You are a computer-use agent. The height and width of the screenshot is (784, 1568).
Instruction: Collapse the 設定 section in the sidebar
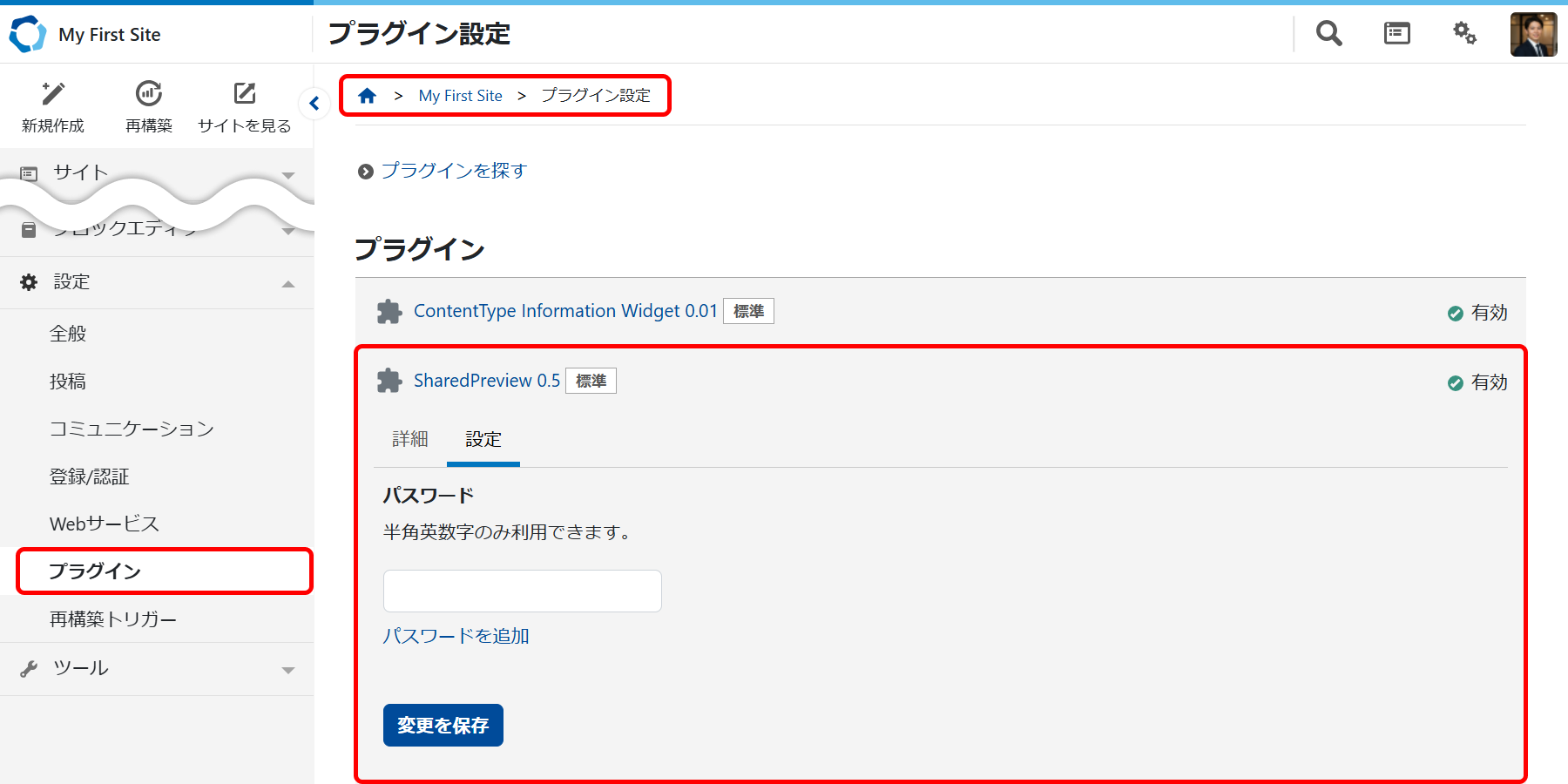click(287, 282)
